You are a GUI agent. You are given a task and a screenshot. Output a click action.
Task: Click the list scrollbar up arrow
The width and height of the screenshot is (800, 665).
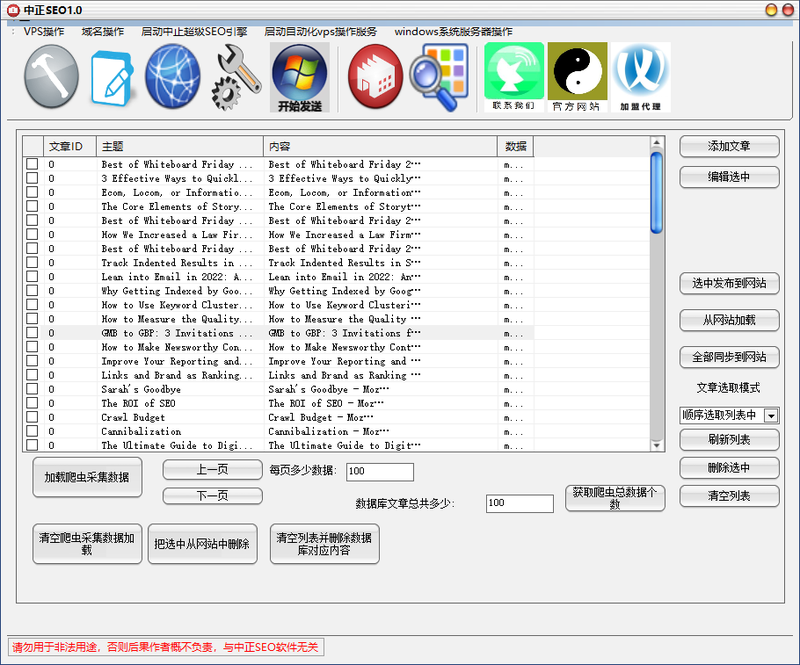pos(657,142)
